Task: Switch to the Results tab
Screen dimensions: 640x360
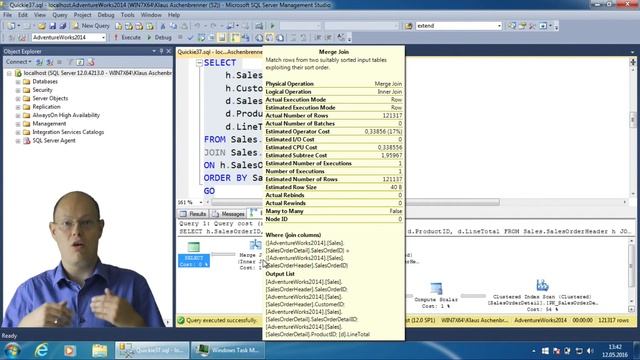Action: click(x=193, y=214)
